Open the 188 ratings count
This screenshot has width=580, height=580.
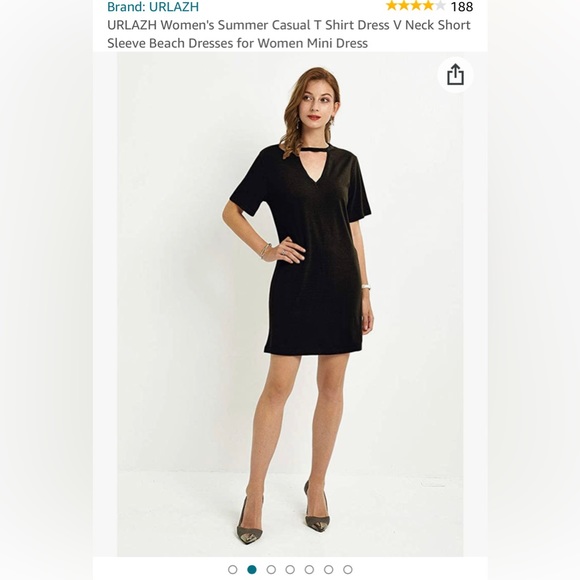[x=462, y=7]
